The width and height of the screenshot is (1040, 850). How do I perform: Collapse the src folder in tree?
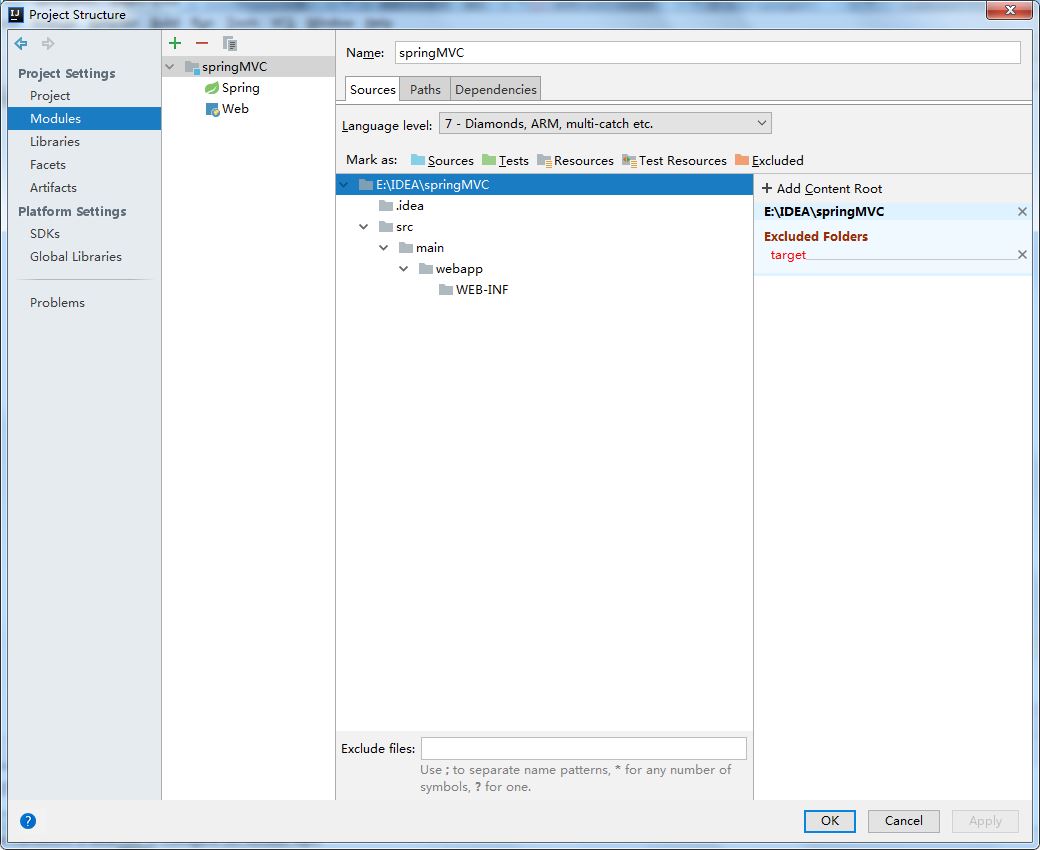point(363,227)
